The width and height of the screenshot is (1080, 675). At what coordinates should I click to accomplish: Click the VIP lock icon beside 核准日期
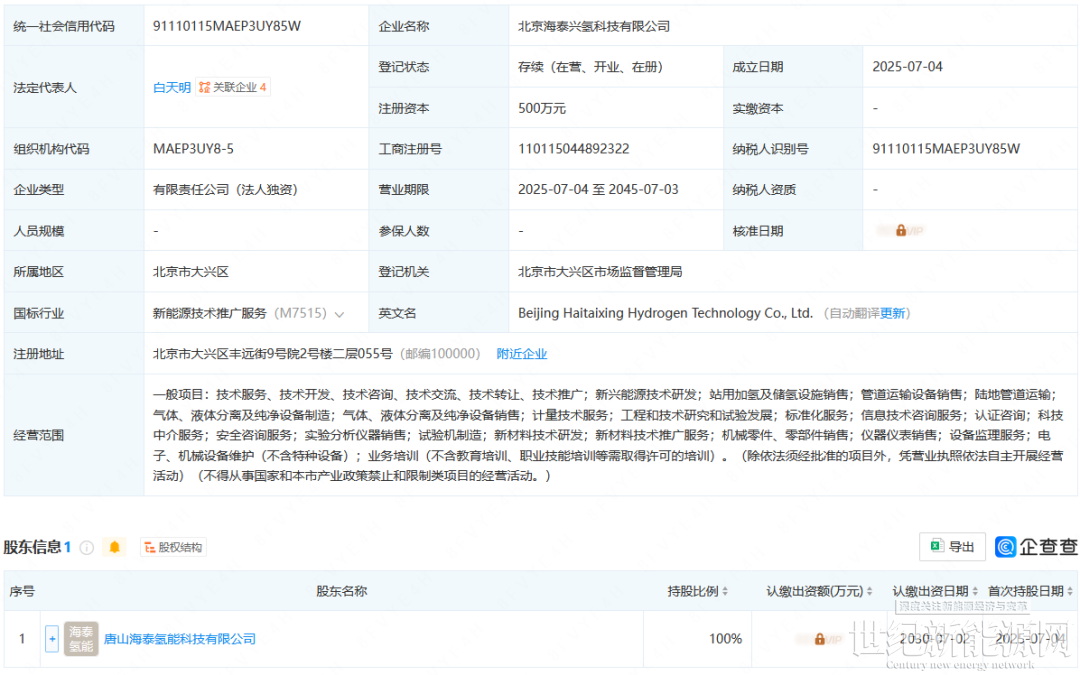point(900,231)
